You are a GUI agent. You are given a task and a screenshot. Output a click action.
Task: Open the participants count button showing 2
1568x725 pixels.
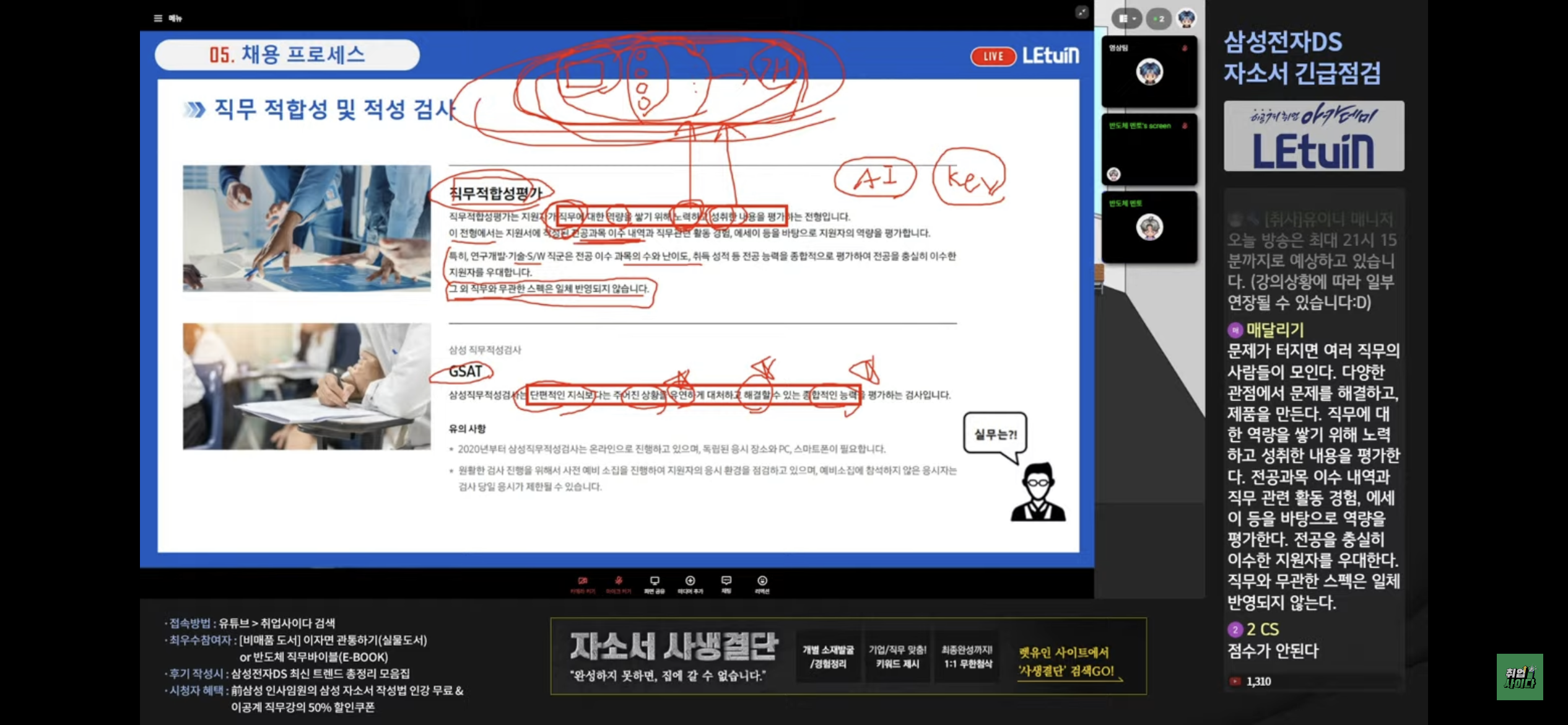tap(1158, 19)
